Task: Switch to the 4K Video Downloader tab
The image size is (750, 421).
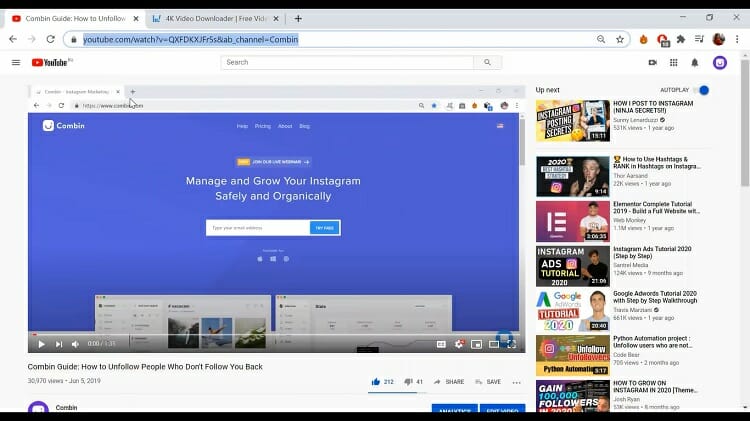Action: 215,19
